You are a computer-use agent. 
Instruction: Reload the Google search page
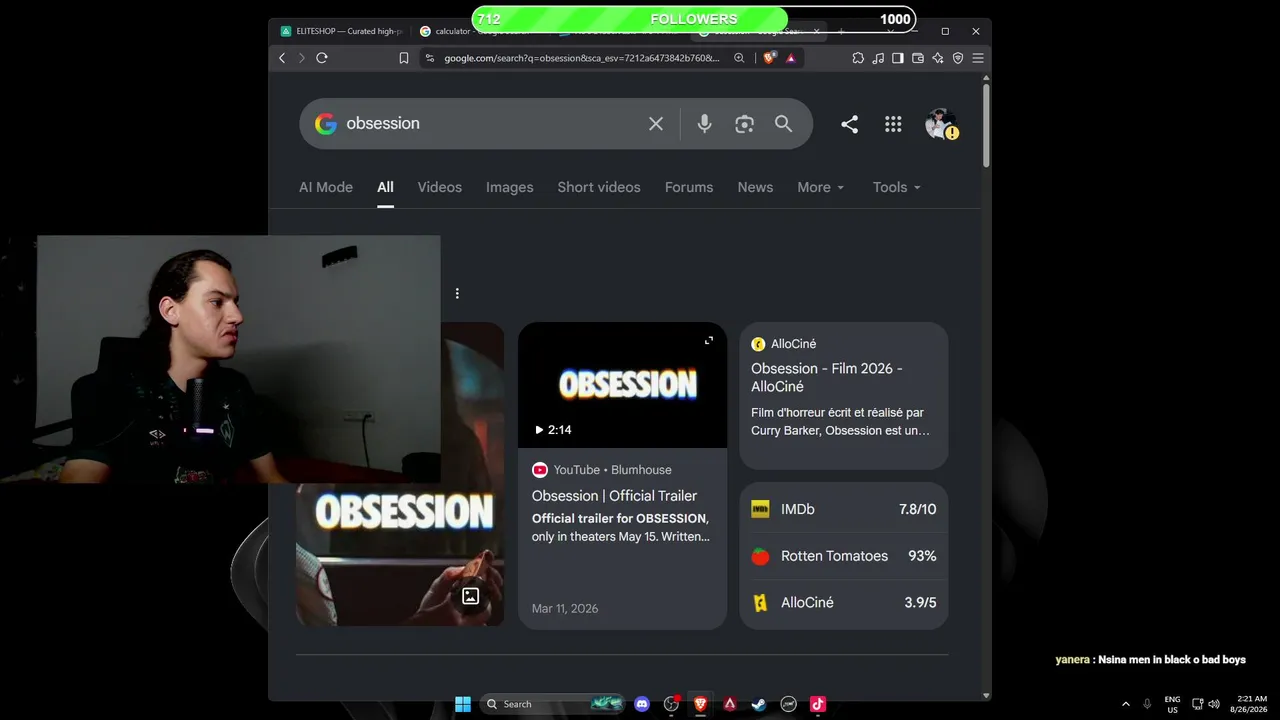point(322,58)
